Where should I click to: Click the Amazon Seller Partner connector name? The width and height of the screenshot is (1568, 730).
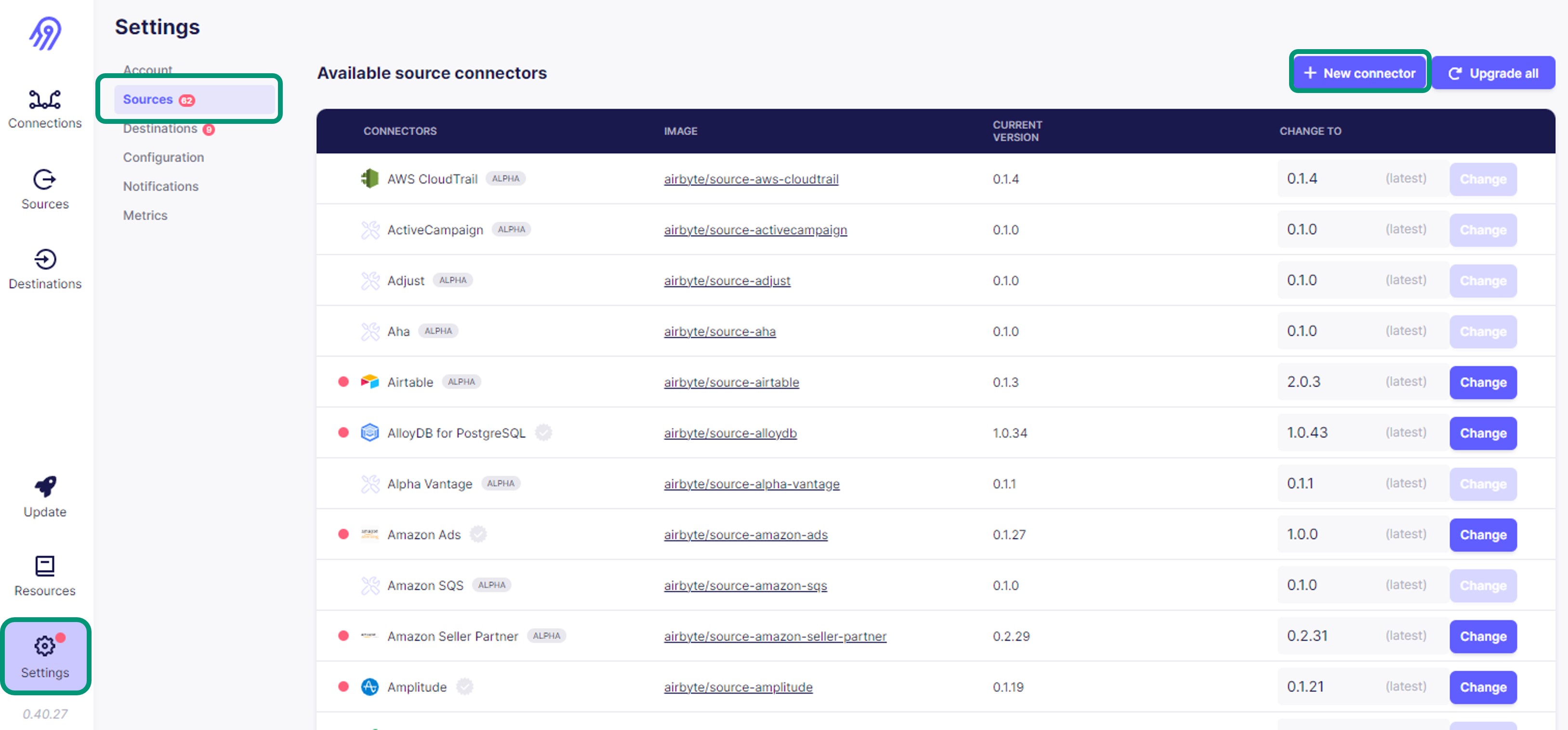point(452,636)
